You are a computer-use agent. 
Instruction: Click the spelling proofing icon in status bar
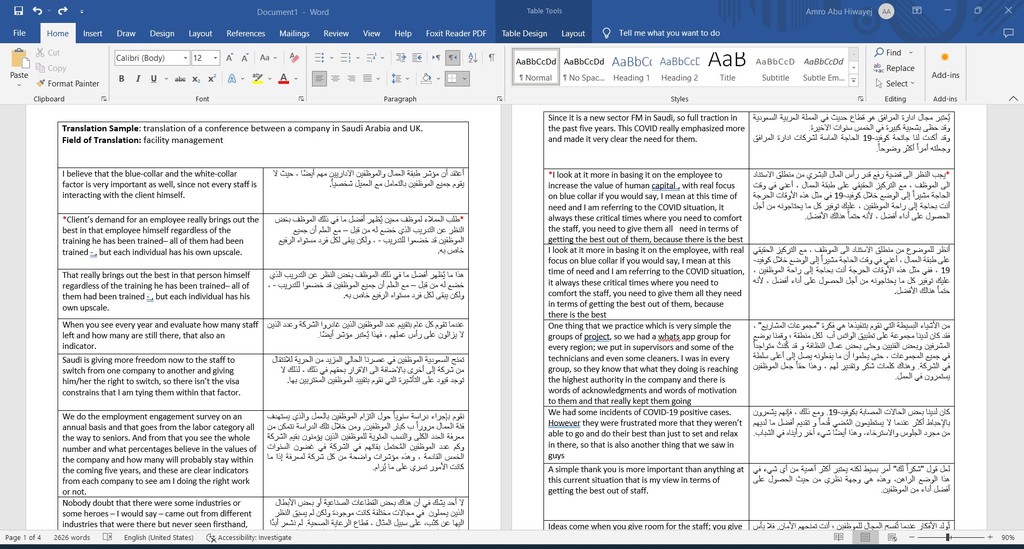[x=108, y=537]
